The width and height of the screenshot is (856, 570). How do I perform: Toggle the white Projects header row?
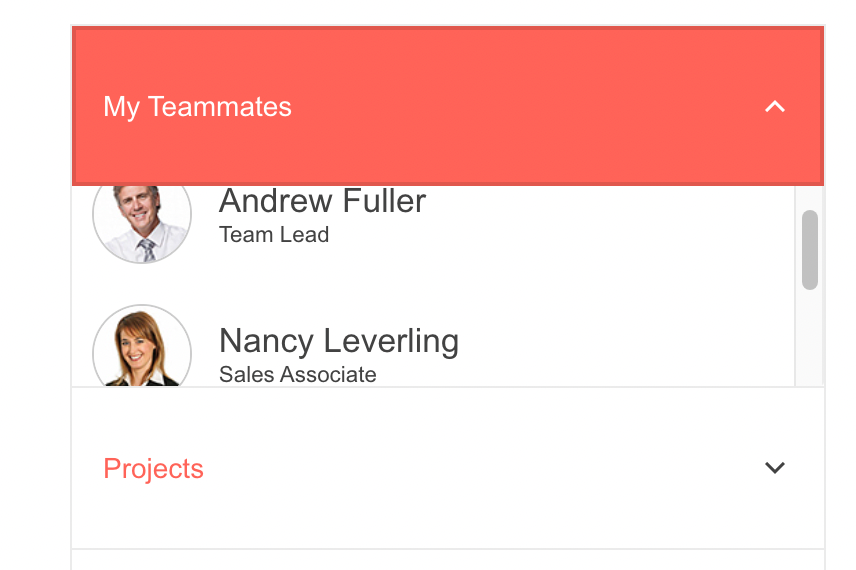(x=450, y=468)
